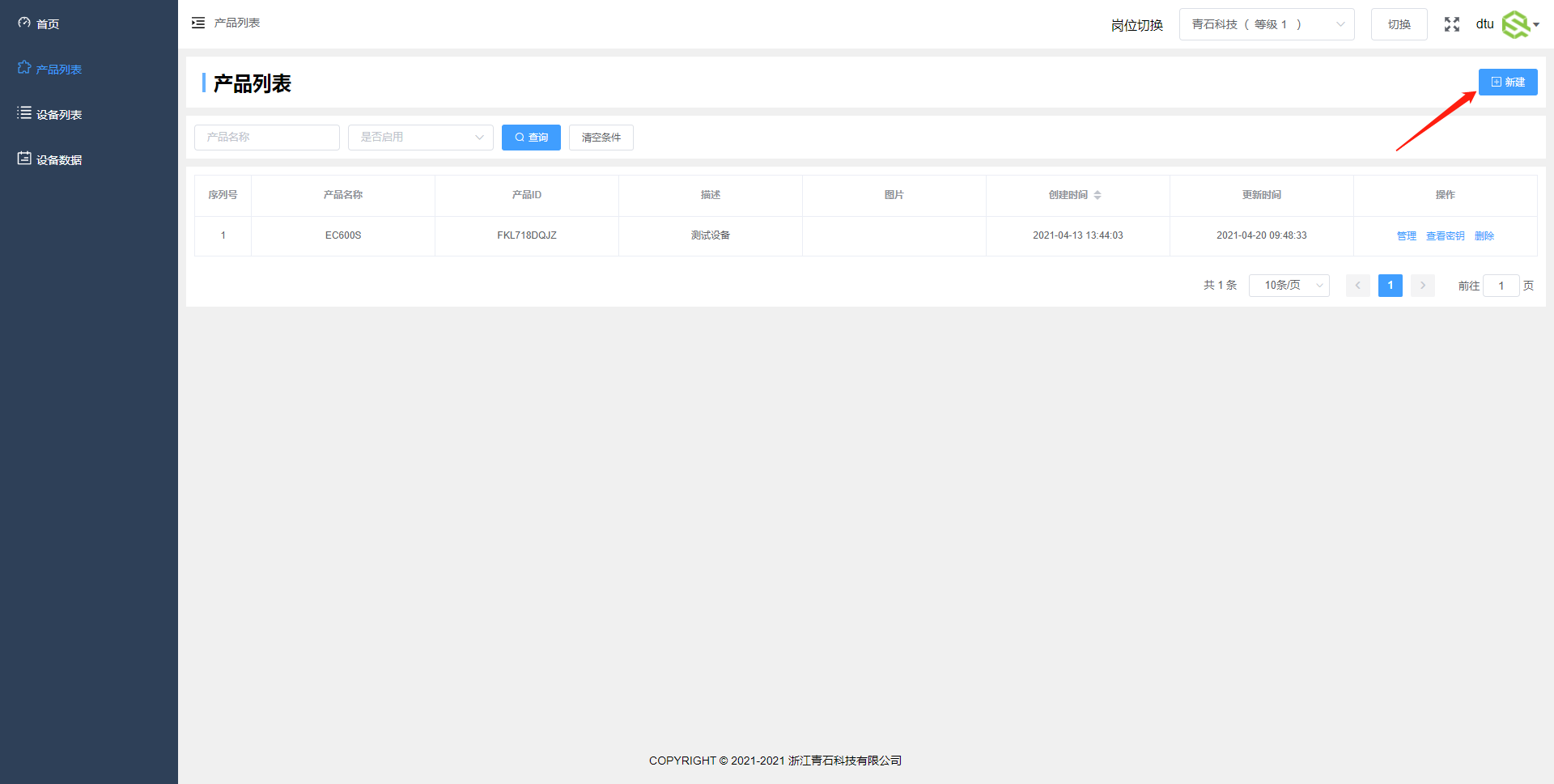Select 产品列表 in the sidebar
Image resolution: width=1554 pixels, height=784 pixels.
tap(58, 70)
